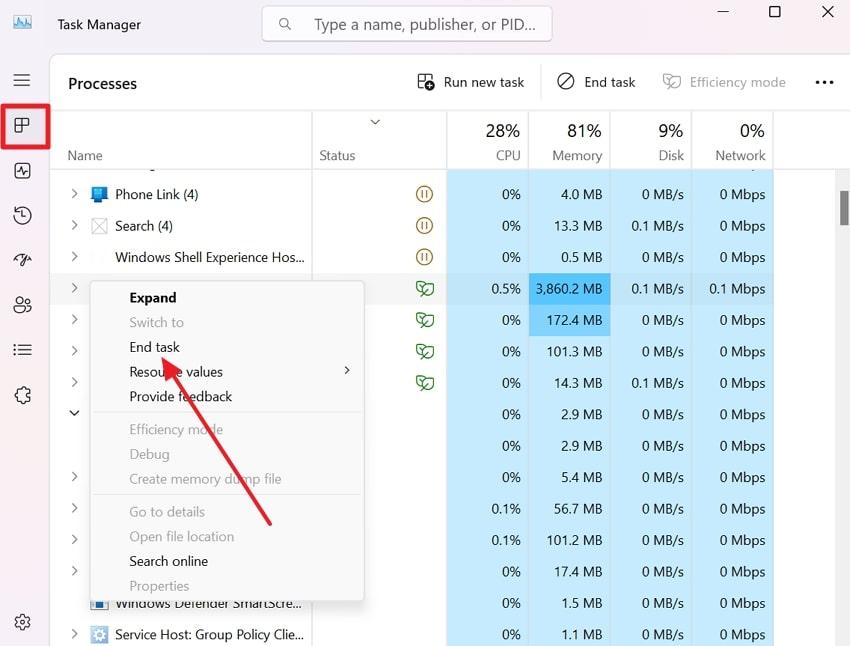Click the process search input field

(406, 23)
